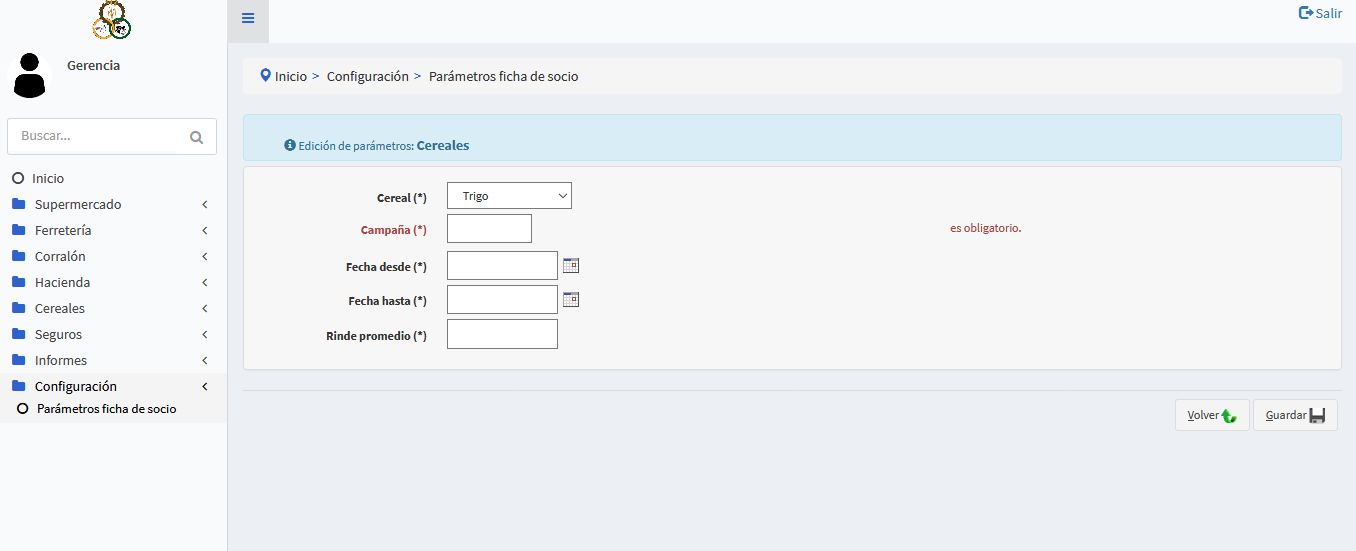Image resolution: width=1356 pixels, height=551 pixels.
Task: Click the Configuración breadcrumb link
Action: pyautogui.click(x=367, y=76)
